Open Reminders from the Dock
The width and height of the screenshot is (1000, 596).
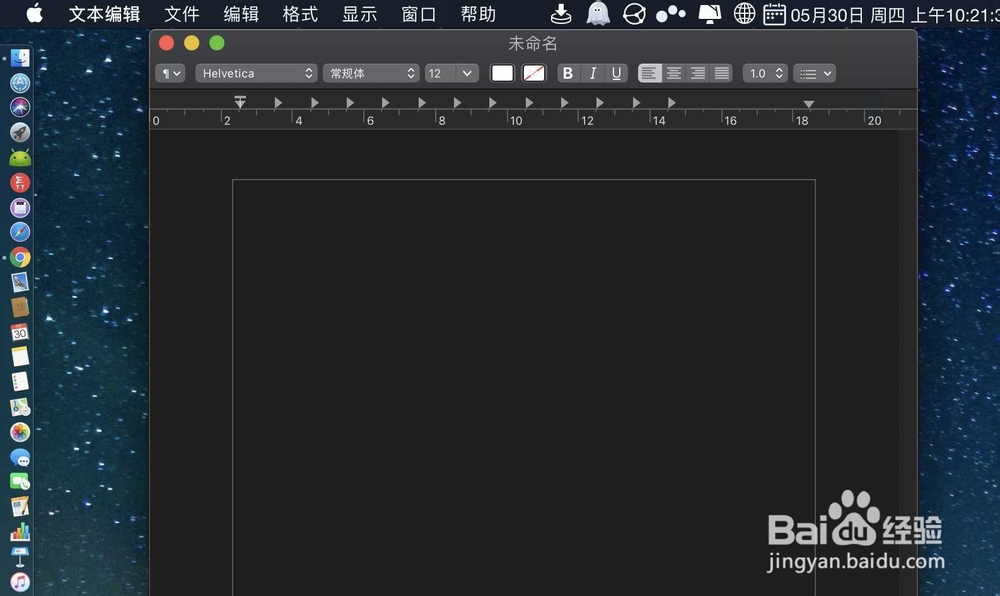[20, 382]
